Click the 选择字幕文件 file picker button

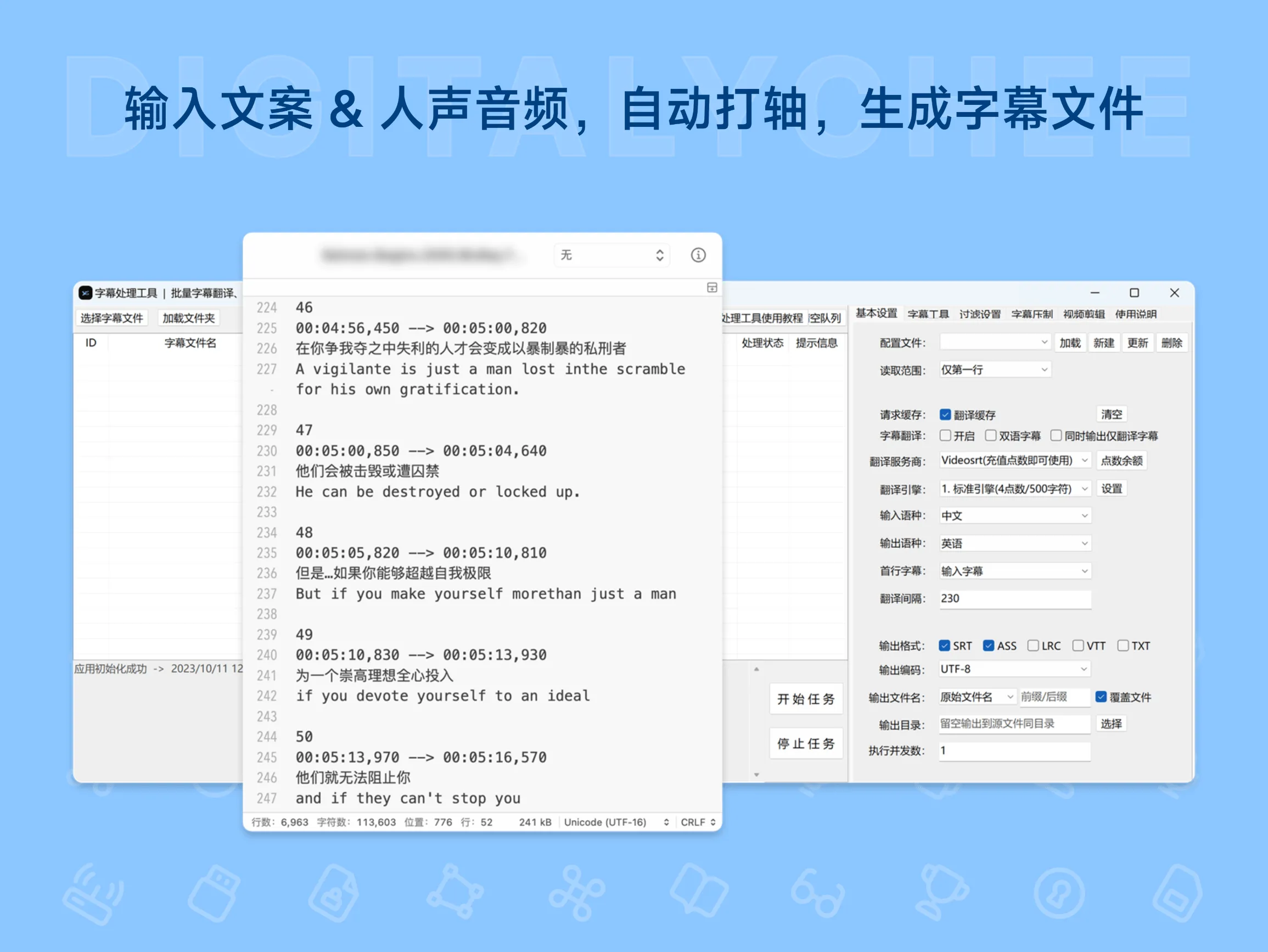[x=112, y=317]
